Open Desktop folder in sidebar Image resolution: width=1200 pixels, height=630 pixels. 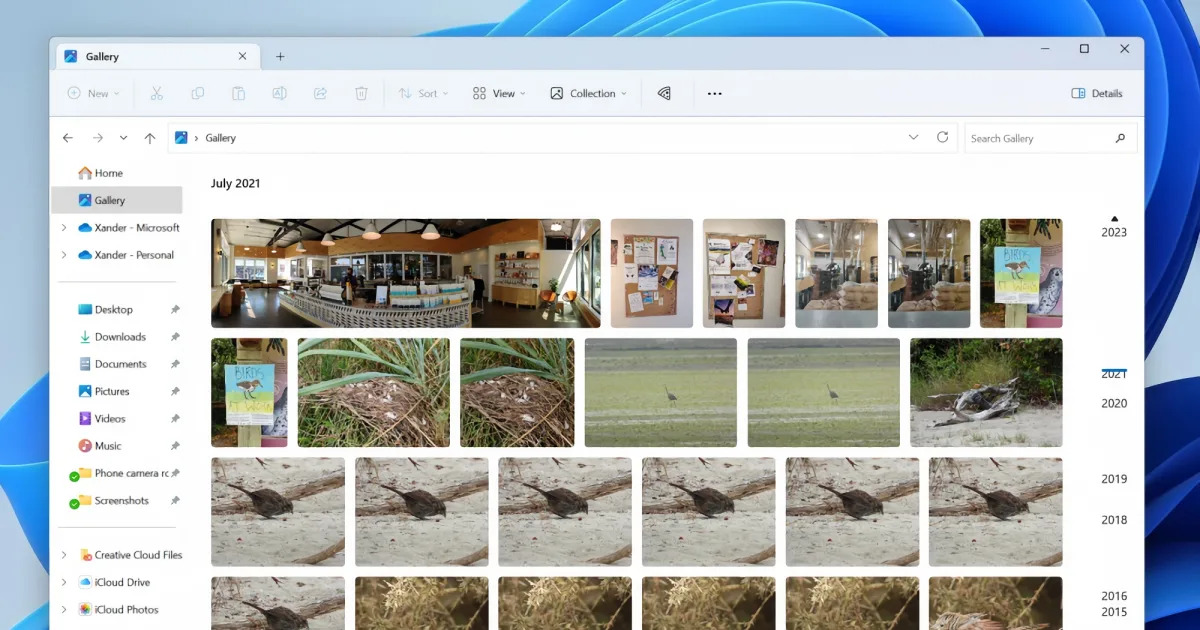pyautogui.click(x=116, y=310)
